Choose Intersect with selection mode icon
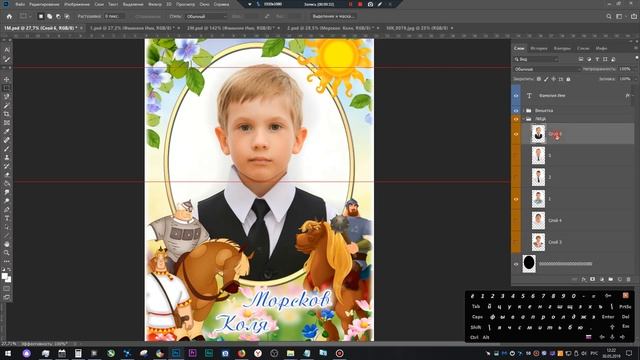The width and height of the screenshot is (640, 360). (67, 16)
